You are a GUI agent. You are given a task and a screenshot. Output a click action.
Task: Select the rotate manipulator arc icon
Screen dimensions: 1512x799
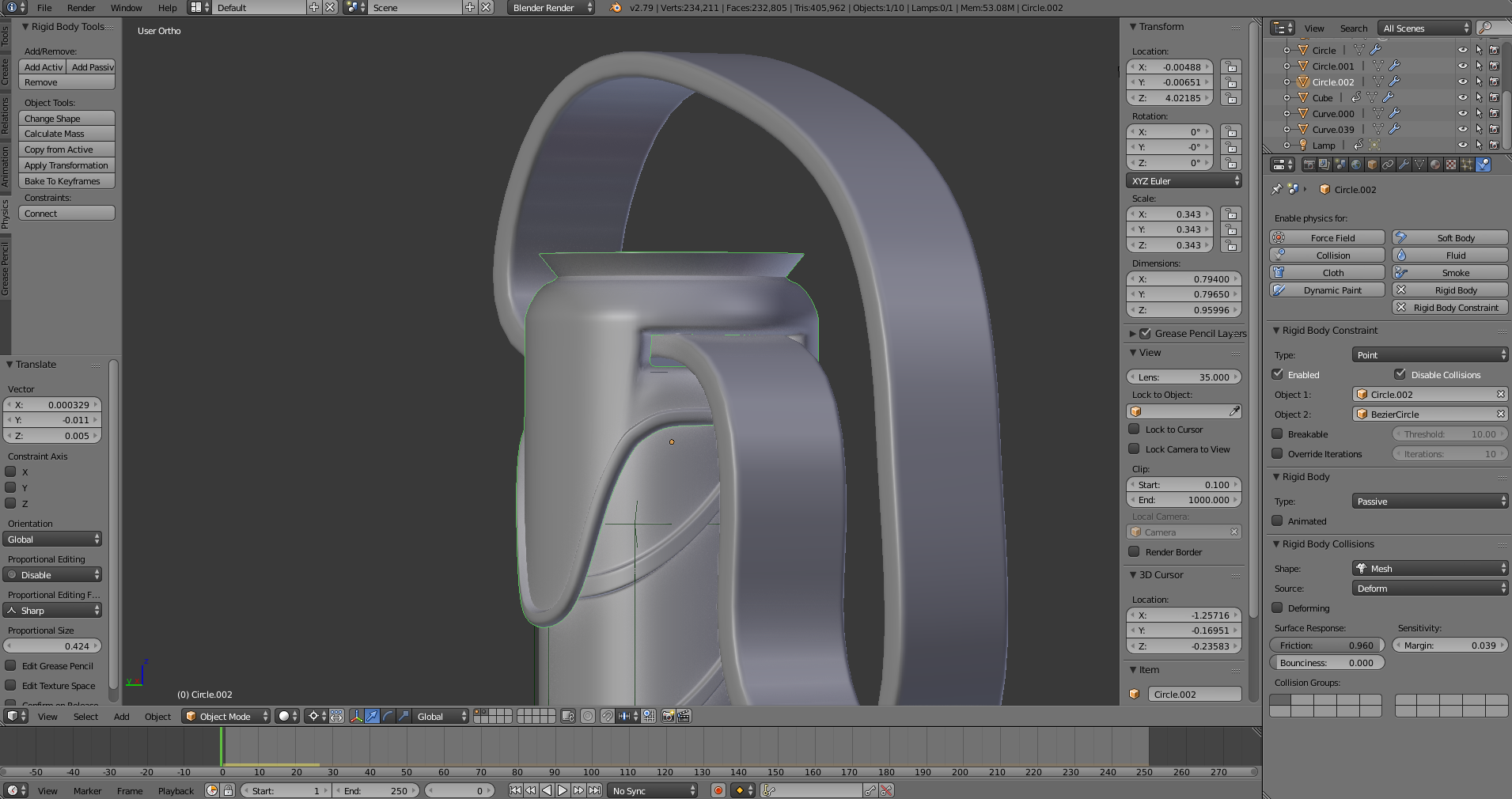point(388,716)
